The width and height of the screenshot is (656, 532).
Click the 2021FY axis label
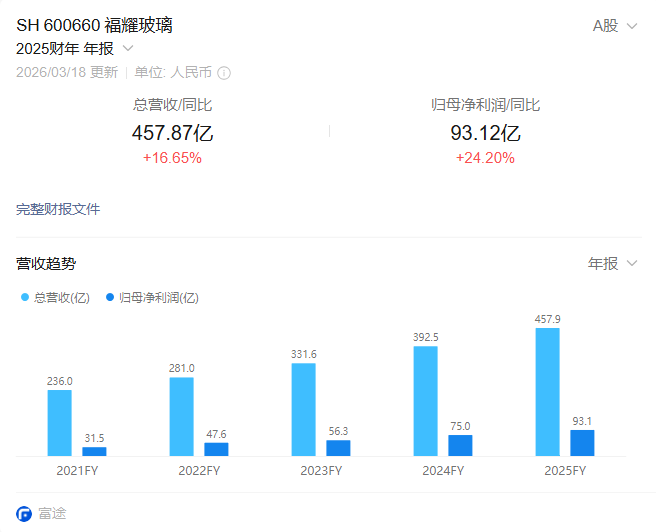click(77, 471)
